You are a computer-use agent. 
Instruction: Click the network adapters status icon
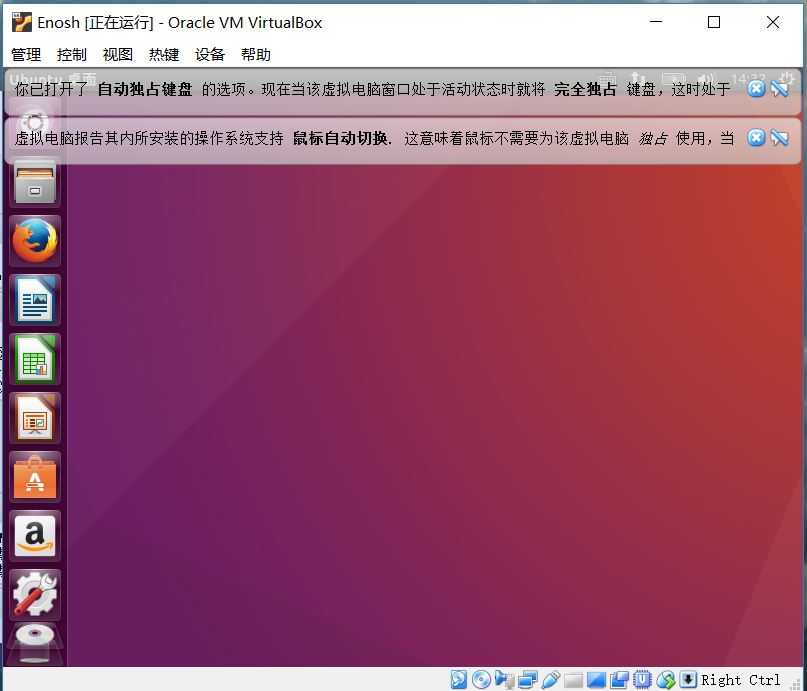(528, 680)
